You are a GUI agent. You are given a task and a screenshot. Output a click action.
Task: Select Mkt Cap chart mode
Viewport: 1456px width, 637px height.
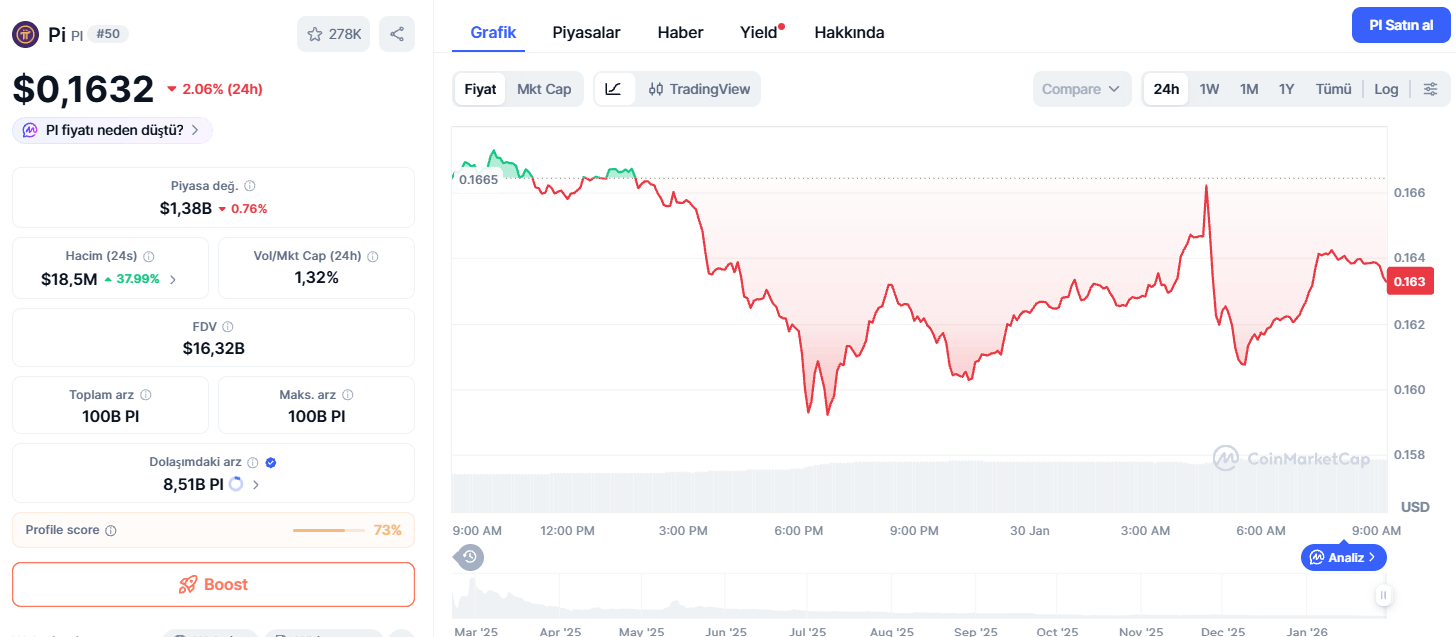[x=544, y=89]
